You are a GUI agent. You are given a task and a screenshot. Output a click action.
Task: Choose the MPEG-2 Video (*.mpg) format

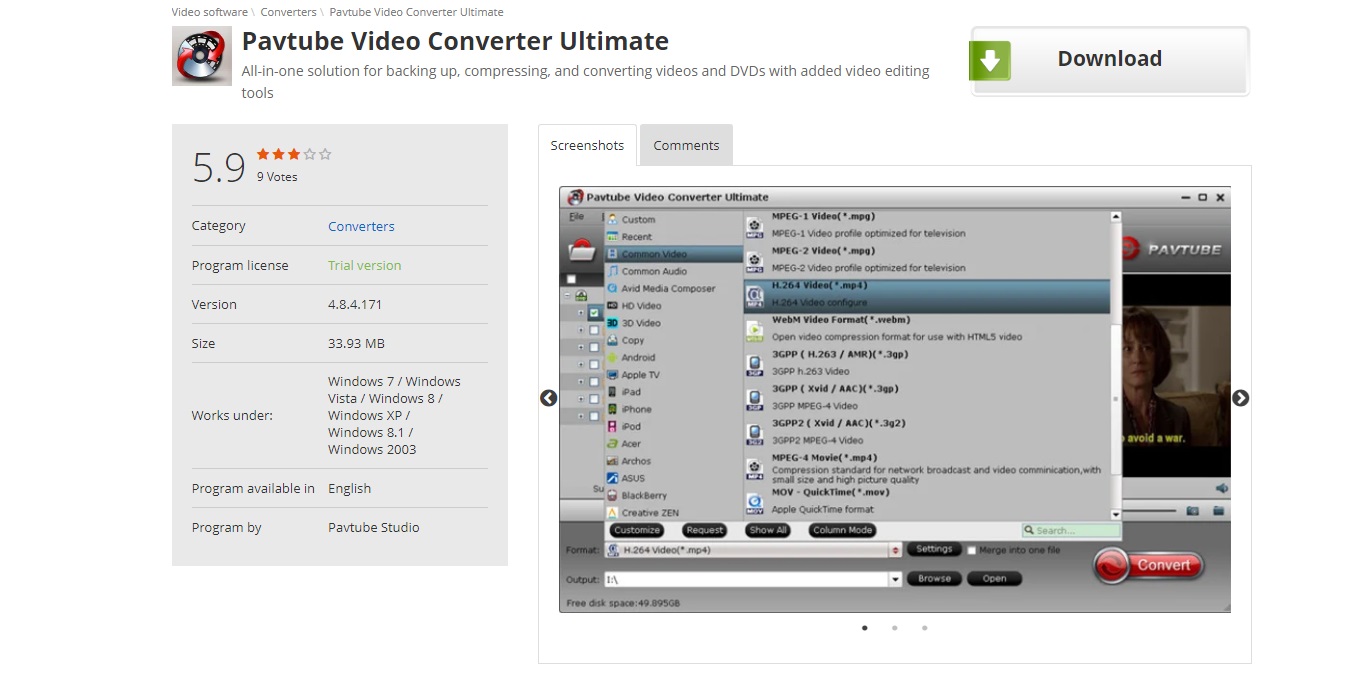click(927, 260)
